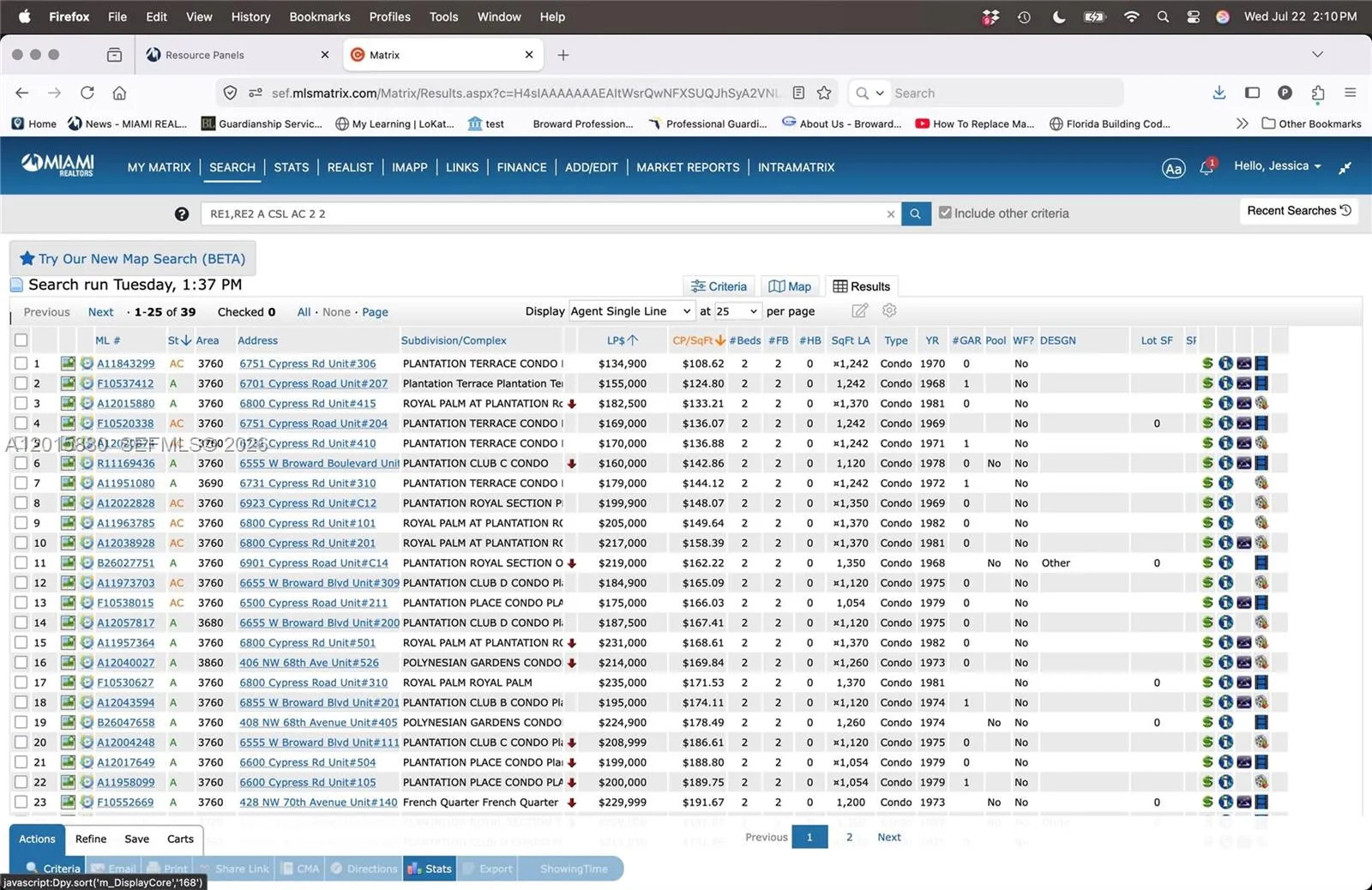Open the info icon on row 2
The image size is (1372, 890).
coord(1225,383)
